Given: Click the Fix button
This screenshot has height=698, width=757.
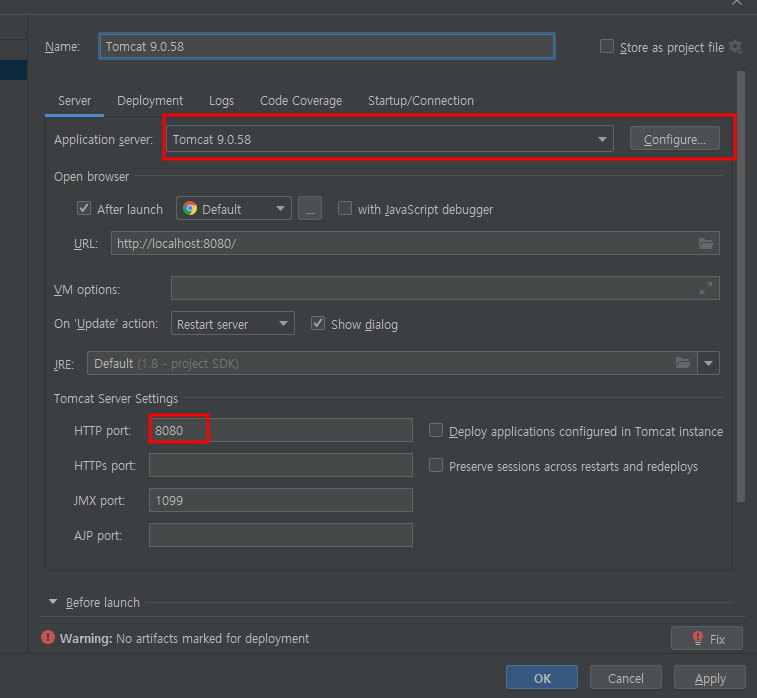Looking at the screenshot, I should pyautogui.click(x=706, y=639).
